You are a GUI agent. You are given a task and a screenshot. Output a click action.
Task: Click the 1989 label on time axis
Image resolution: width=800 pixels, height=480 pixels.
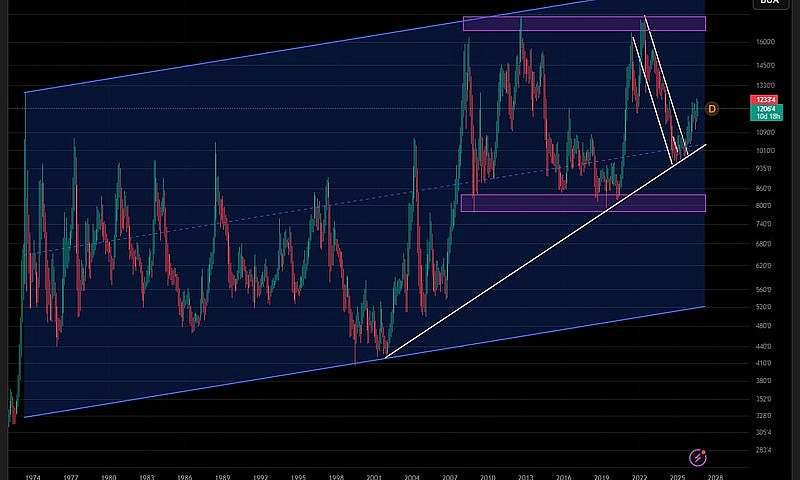point(222,477)
